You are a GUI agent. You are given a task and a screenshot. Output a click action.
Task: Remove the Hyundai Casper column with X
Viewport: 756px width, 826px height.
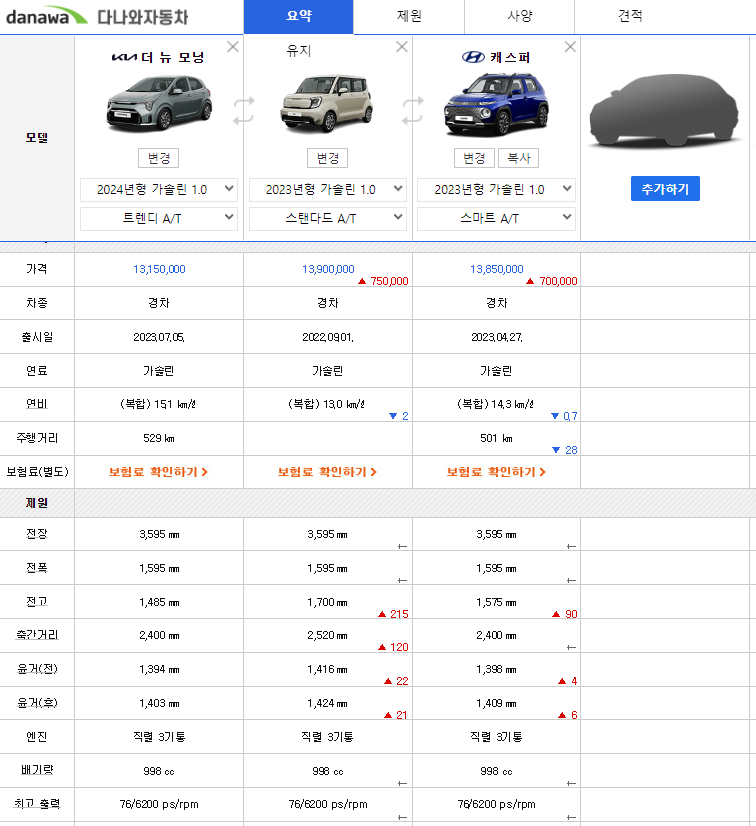[570, 47]
